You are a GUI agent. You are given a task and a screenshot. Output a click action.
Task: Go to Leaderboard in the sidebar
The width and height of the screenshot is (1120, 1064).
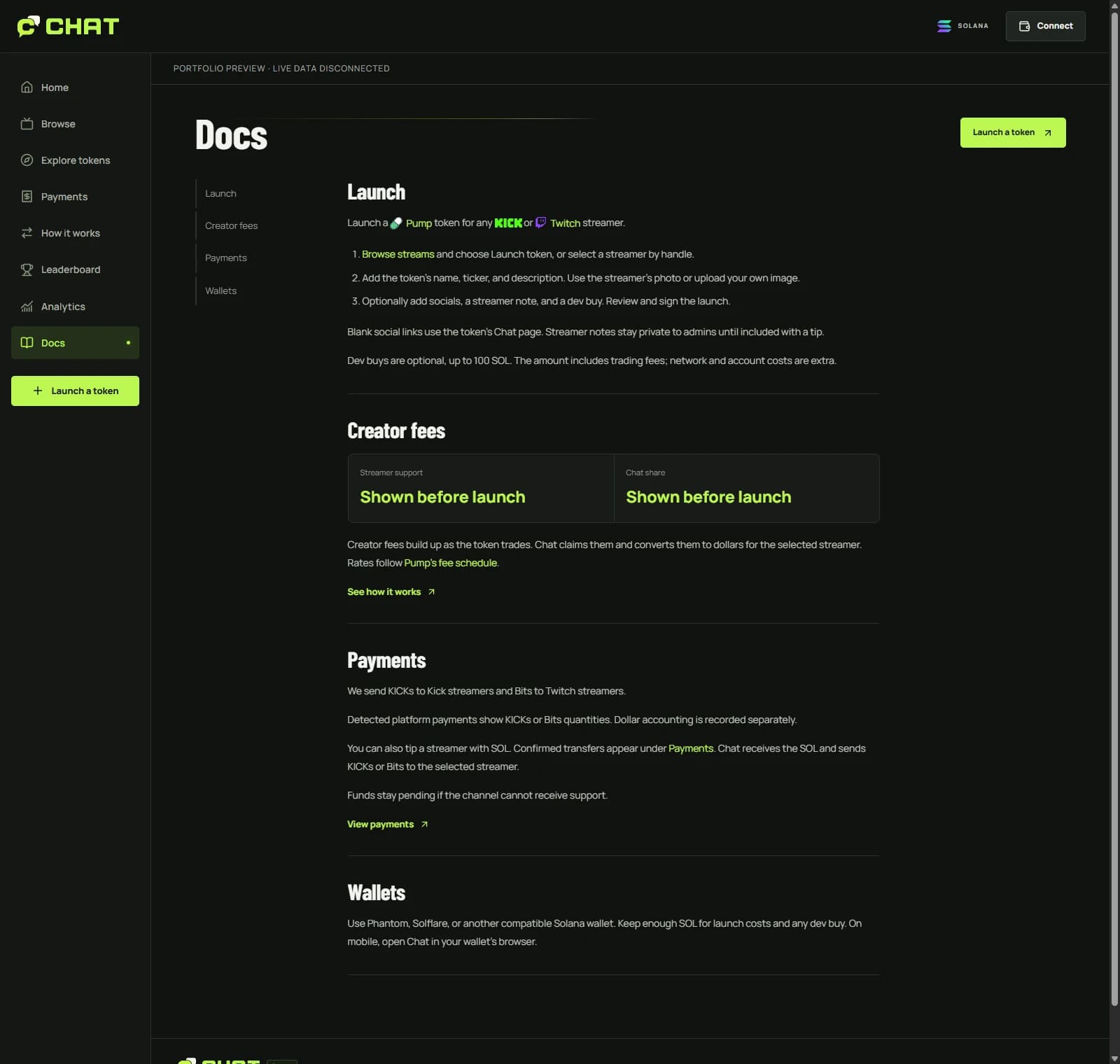click(75, 269)
